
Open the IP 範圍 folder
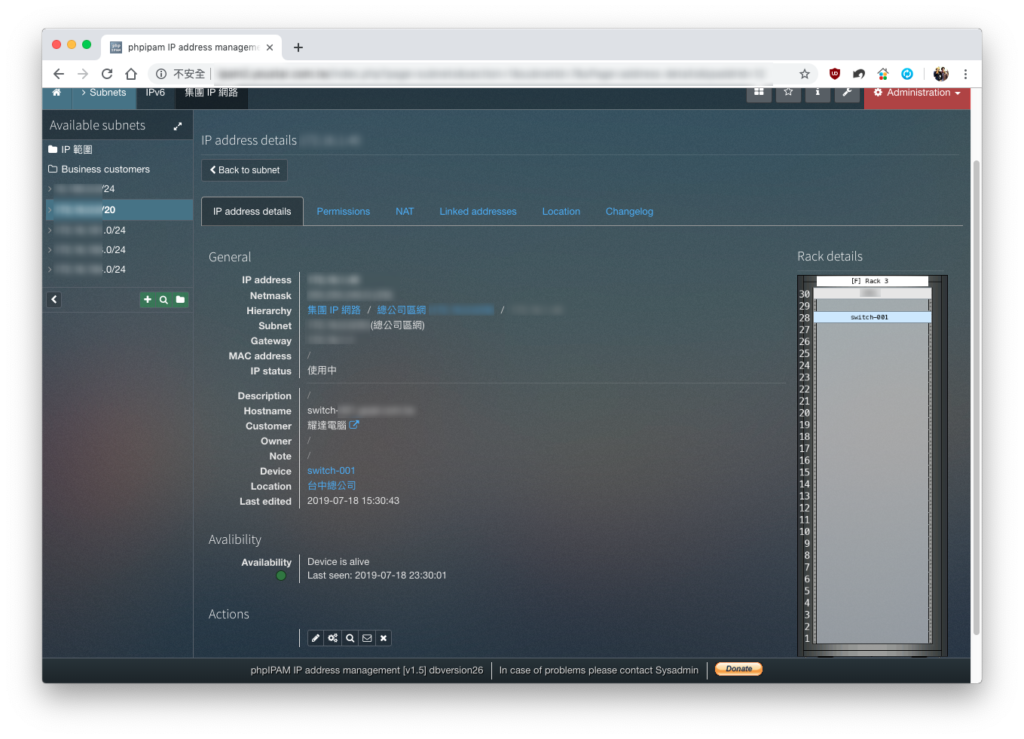tap(70, 149)
